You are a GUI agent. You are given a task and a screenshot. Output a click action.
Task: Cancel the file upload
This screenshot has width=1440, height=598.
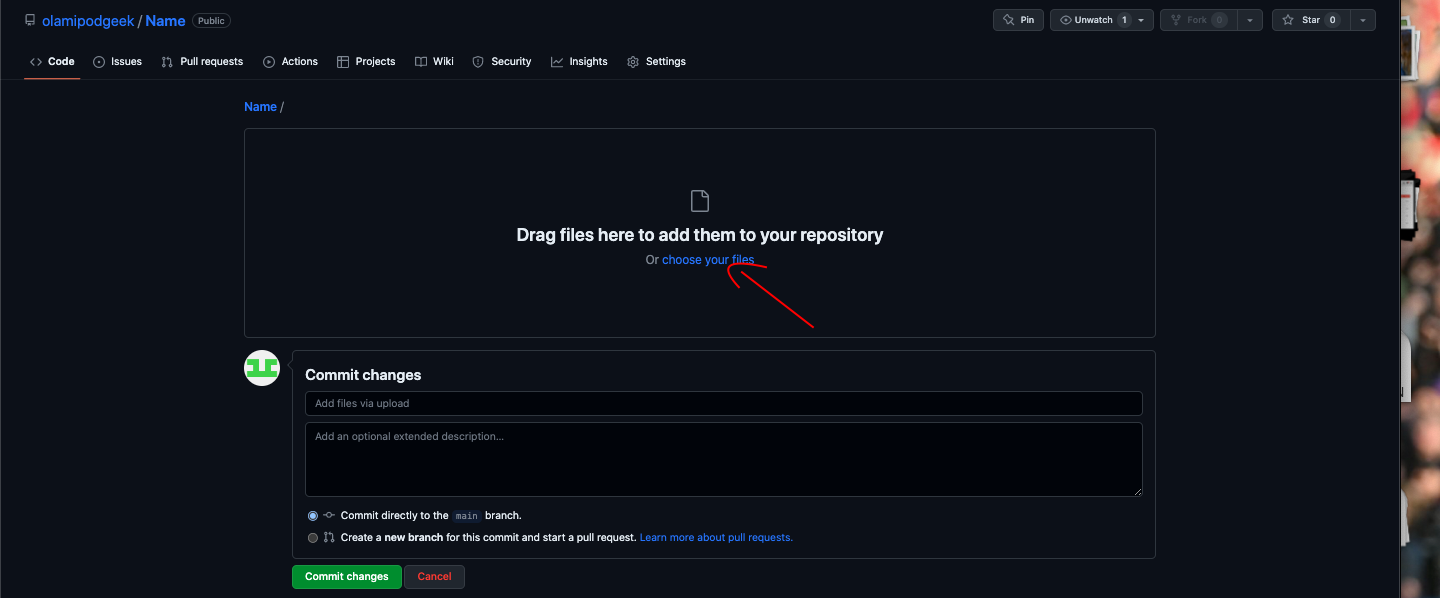434,576
